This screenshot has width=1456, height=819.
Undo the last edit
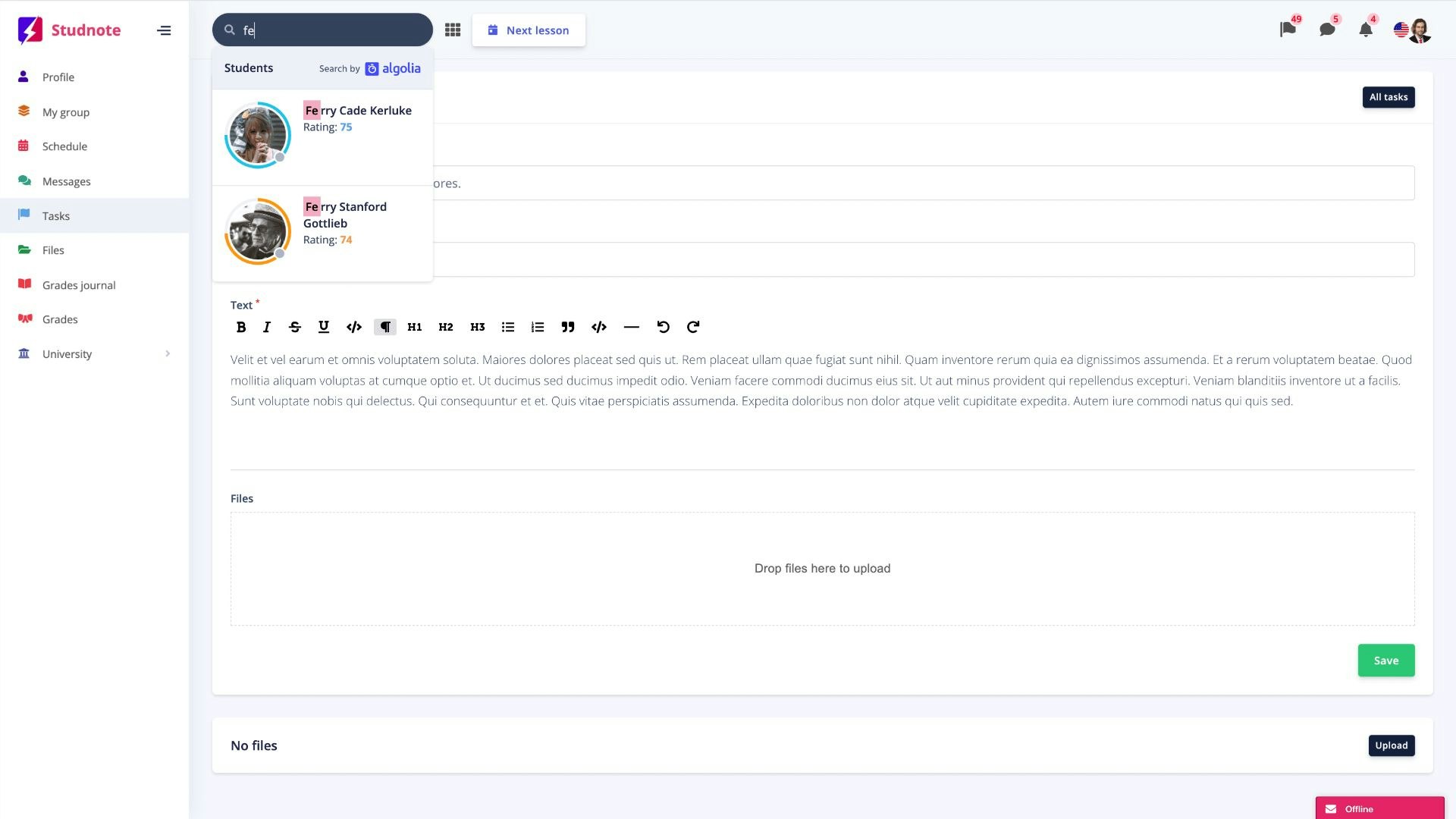[x=663, y=327]
